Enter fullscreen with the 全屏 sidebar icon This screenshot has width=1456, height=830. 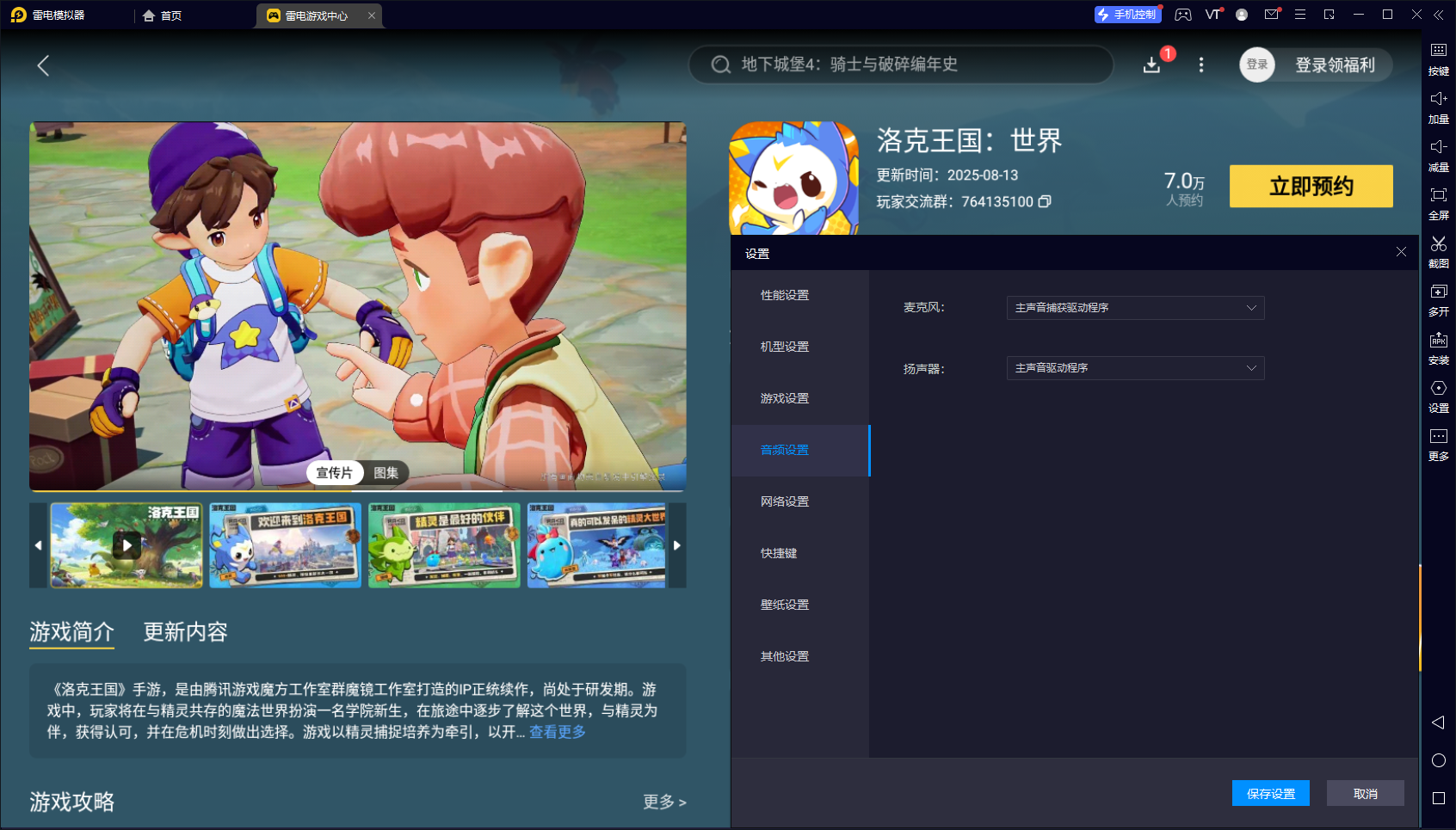[1437, 202]
